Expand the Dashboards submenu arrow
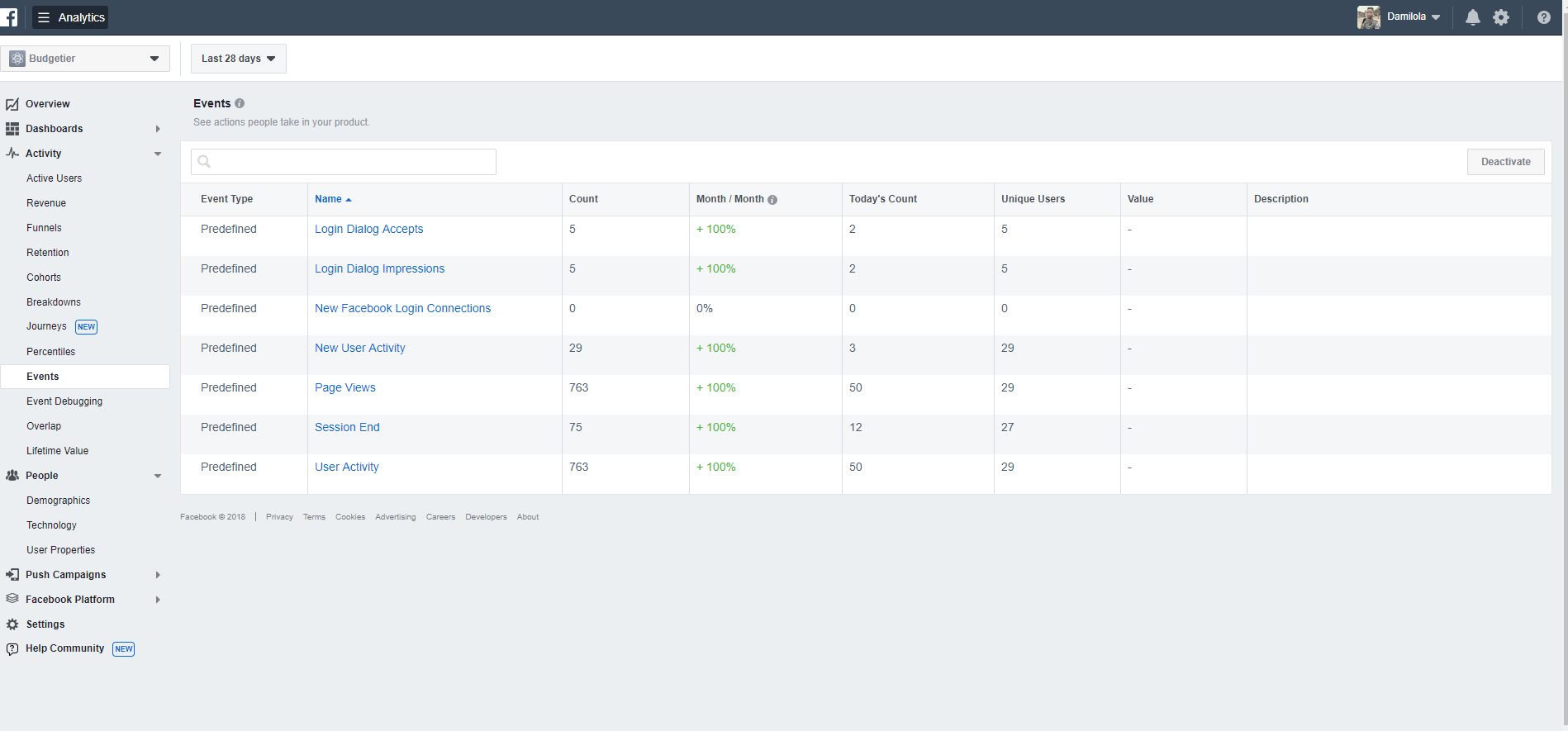1568x731 pixels. tap(158, 129)
